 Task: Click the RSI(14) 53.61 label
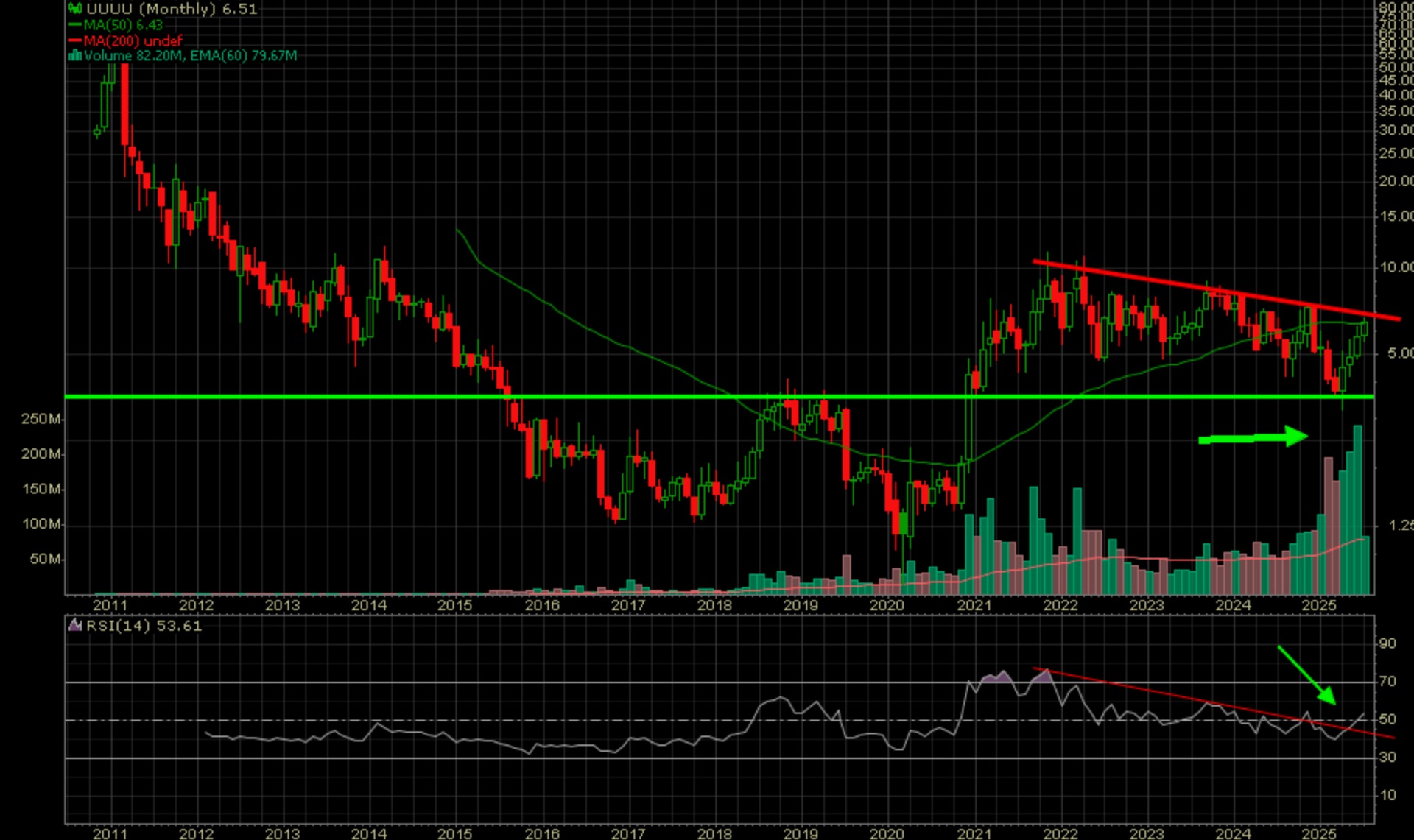pos(144,626)
